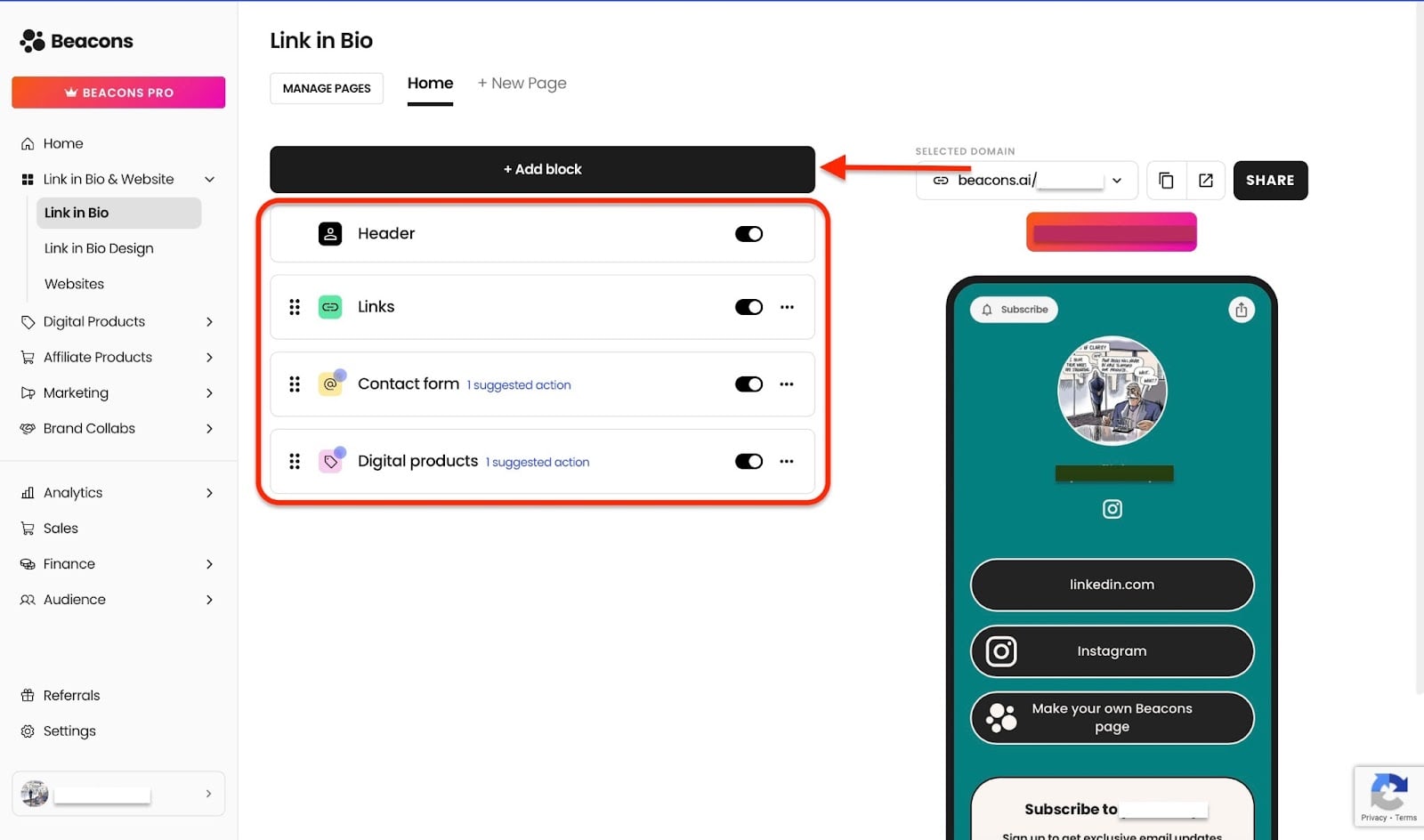Click the linkedin.com preview link button
This screenshot has height=840, width=1424.
click(1112, 585)
